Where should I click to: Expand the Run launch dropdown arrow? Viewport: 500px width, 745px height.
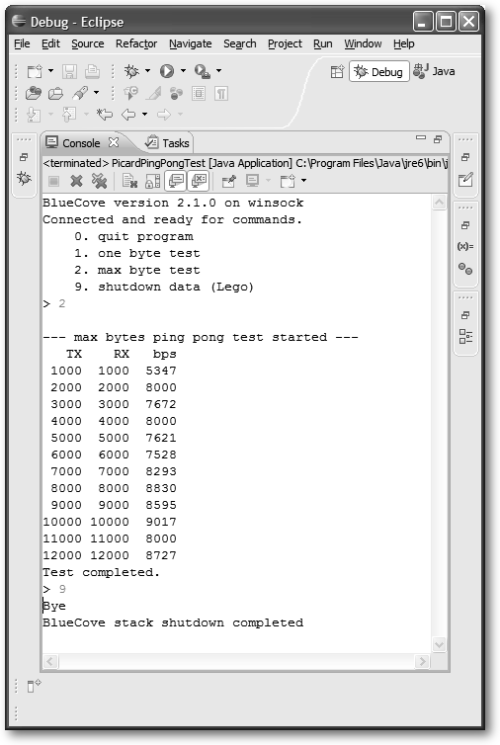click(x=183, y=71)
